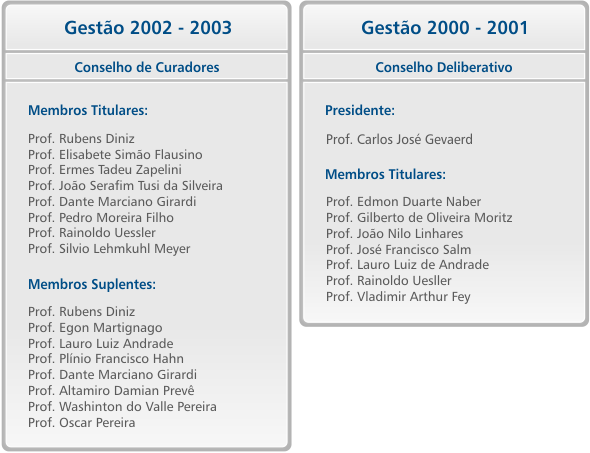Click Prof. Plínio Francisco Hahn

(x=106, y=359)
